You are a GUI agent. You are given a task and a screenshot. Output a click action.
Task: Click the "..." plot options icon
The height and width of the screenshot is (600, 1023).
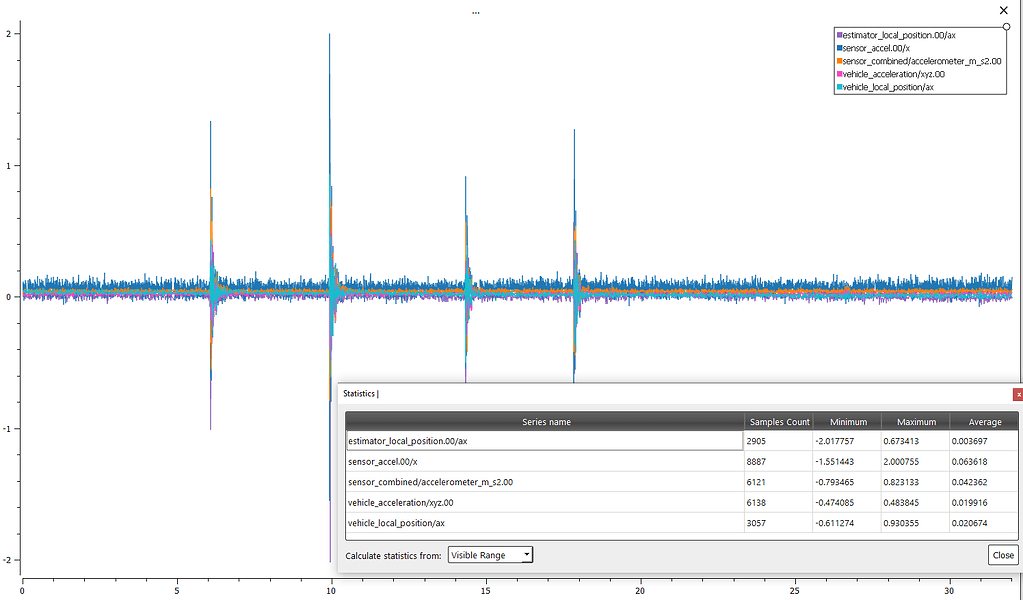point(475,11)
